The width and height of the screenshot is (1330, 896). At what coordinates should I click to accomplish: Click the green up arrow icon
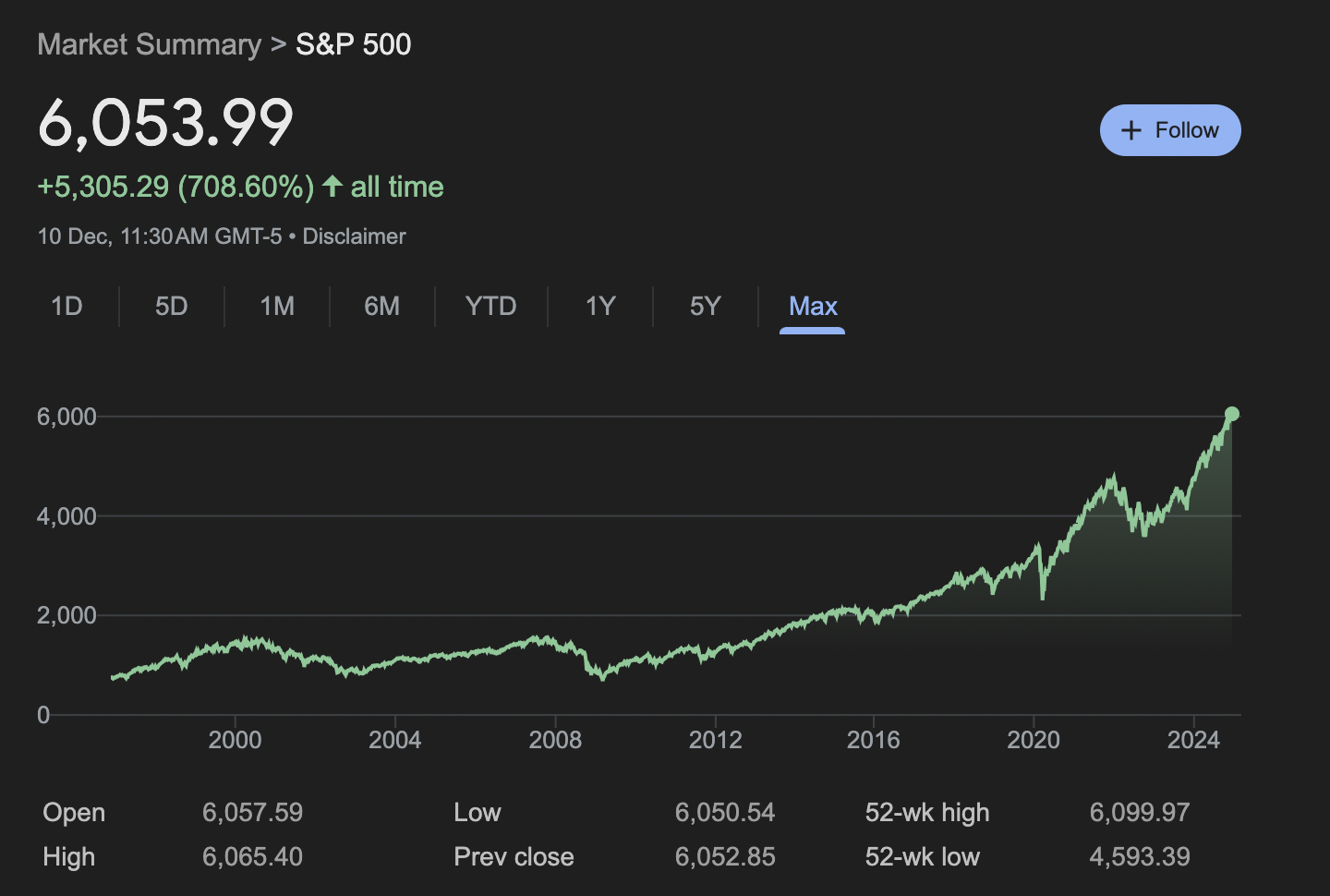coord(332,187)
